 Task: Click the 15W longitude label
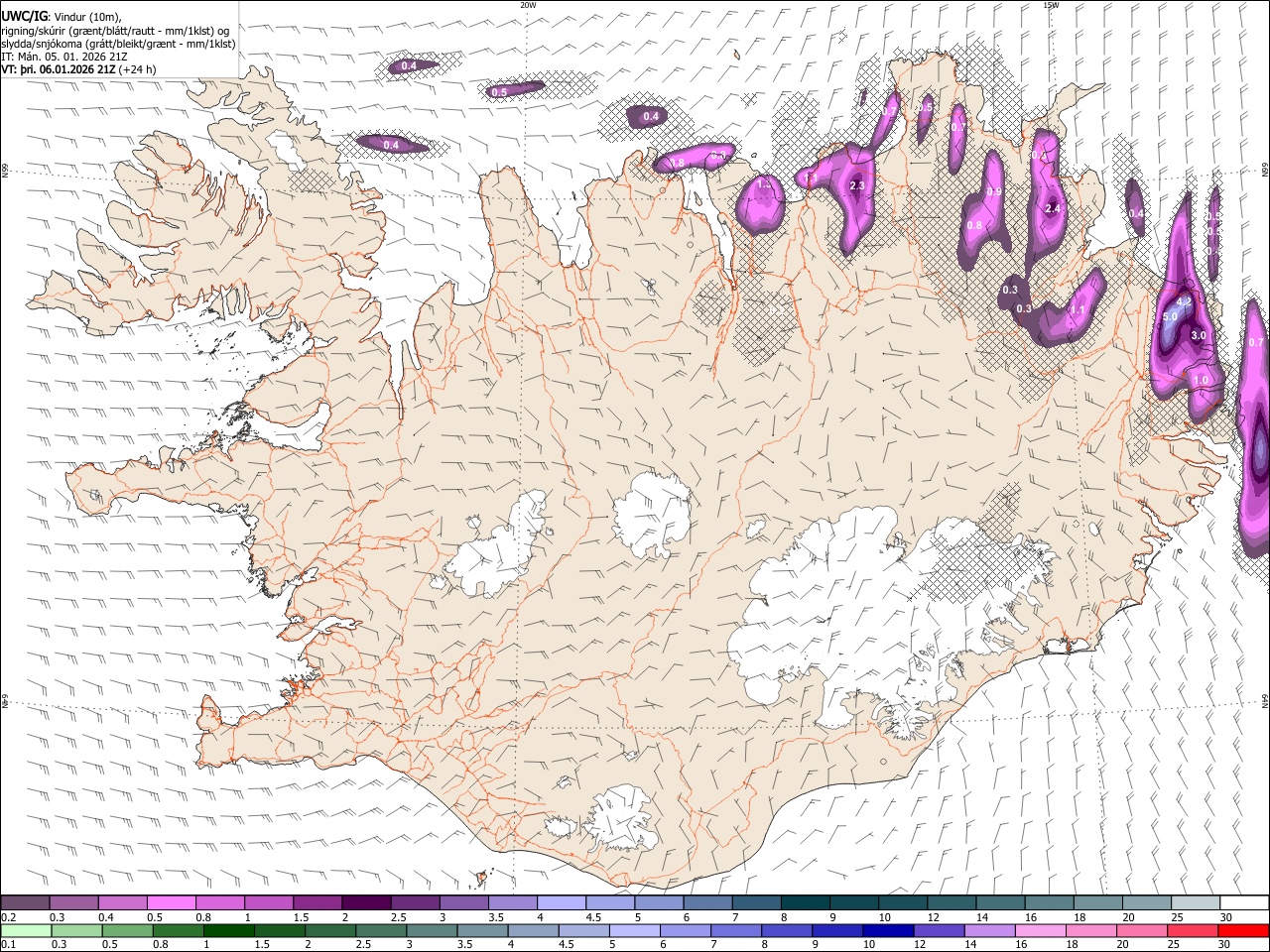click(1051, 5)
